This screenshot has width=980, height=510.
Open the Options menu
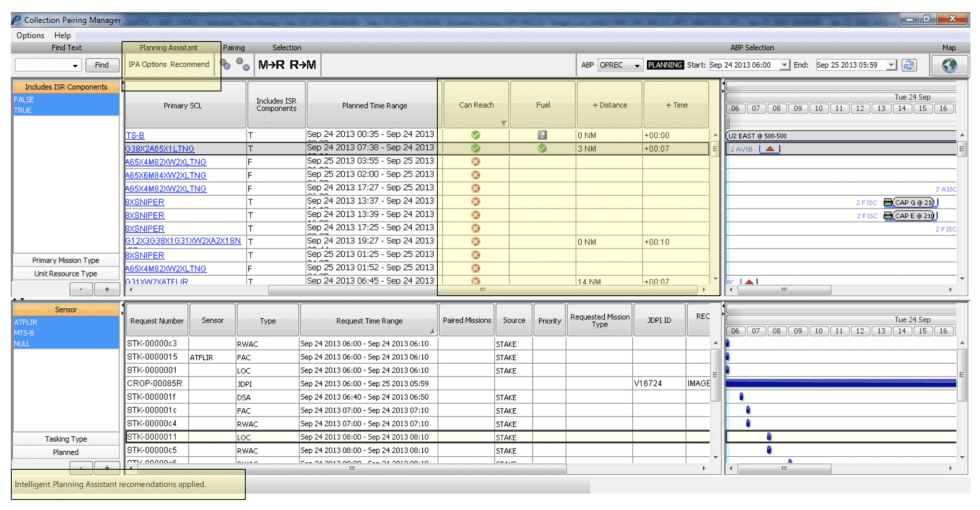(x=30, y=36)
